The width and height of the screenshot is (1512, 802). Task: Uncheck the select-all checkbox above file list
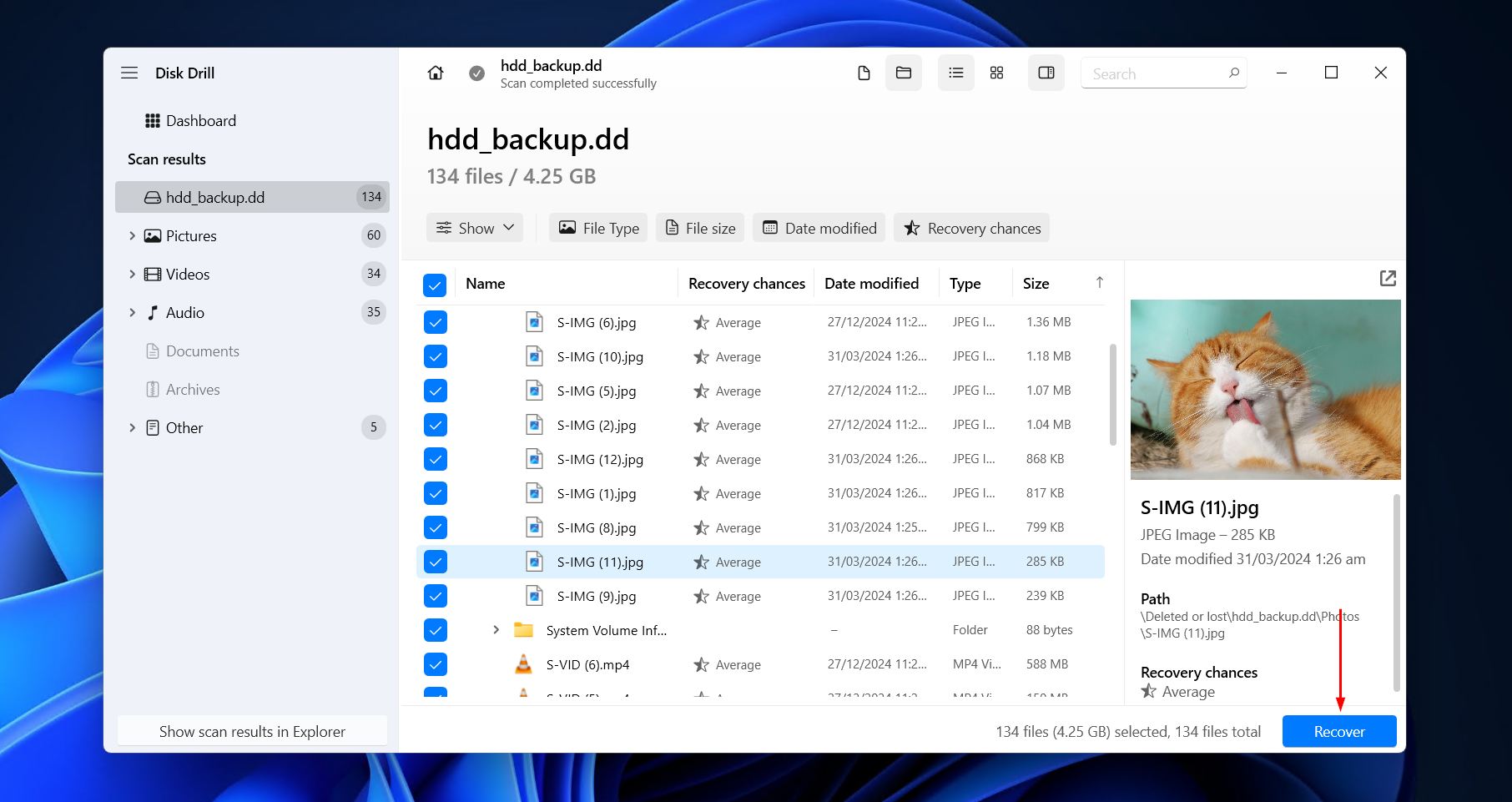(435, 285)
